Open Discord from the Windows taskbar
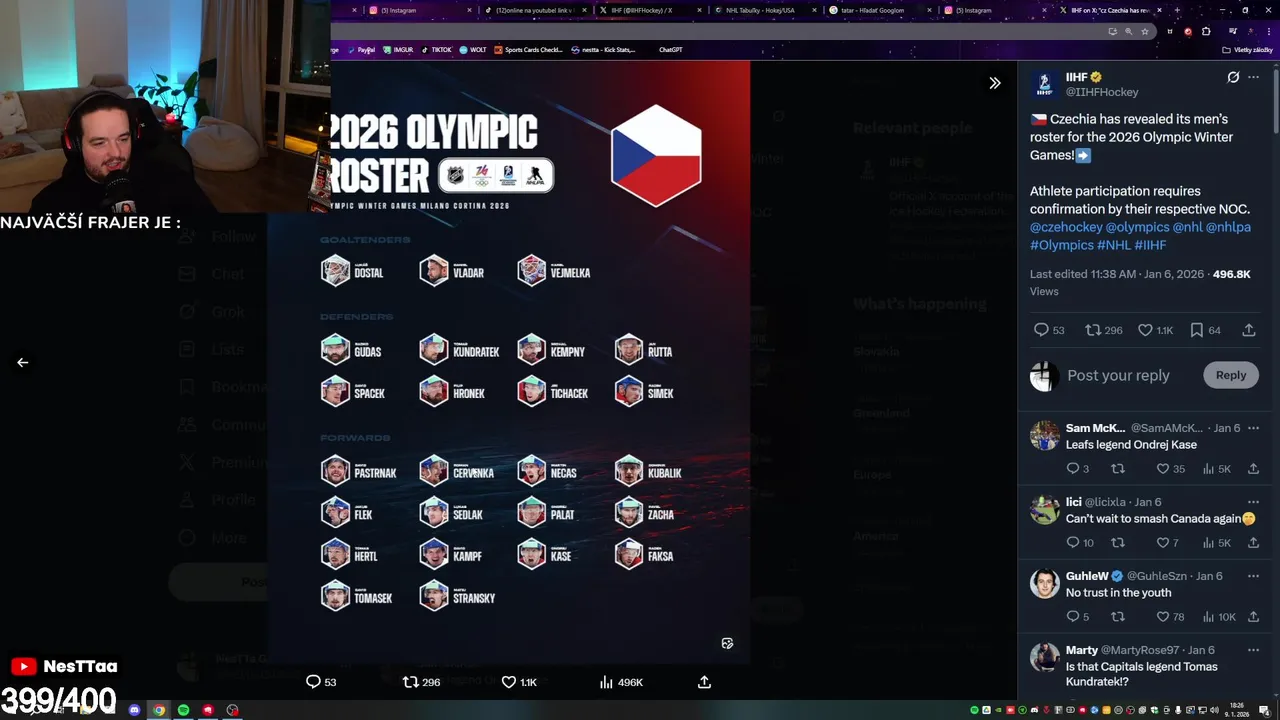This screenshot has width=1280, height=720. click(134, 710)
